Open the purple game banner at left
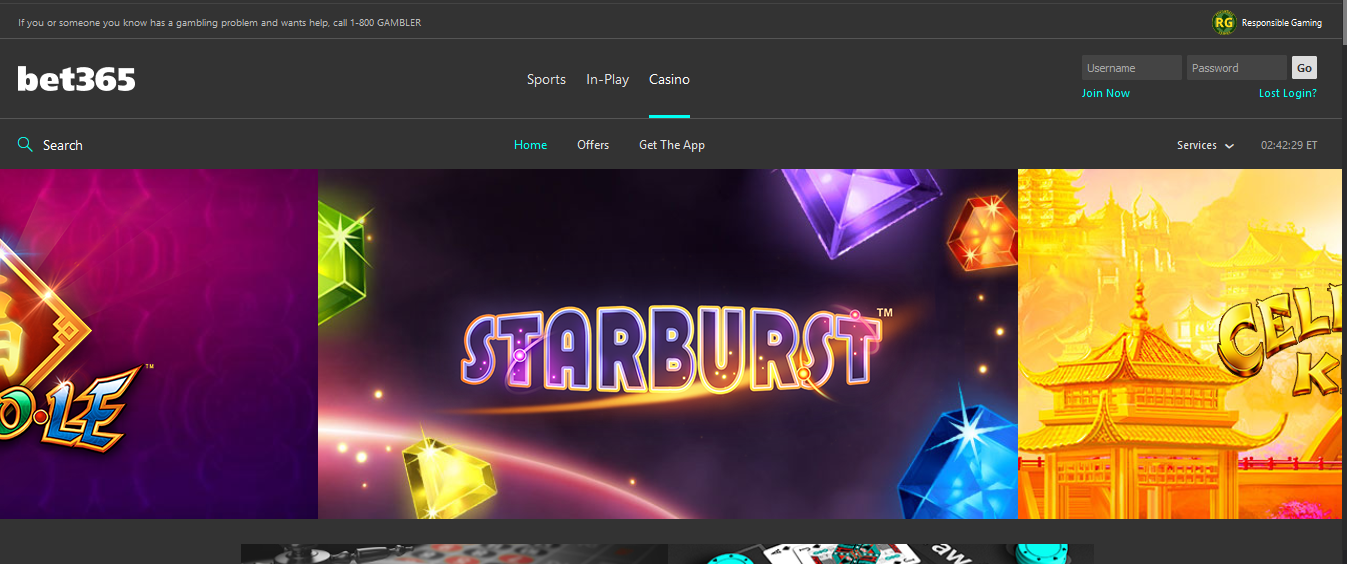Image resolution: width=1347 pixels, height=564 pixels. tap(159, 344)
